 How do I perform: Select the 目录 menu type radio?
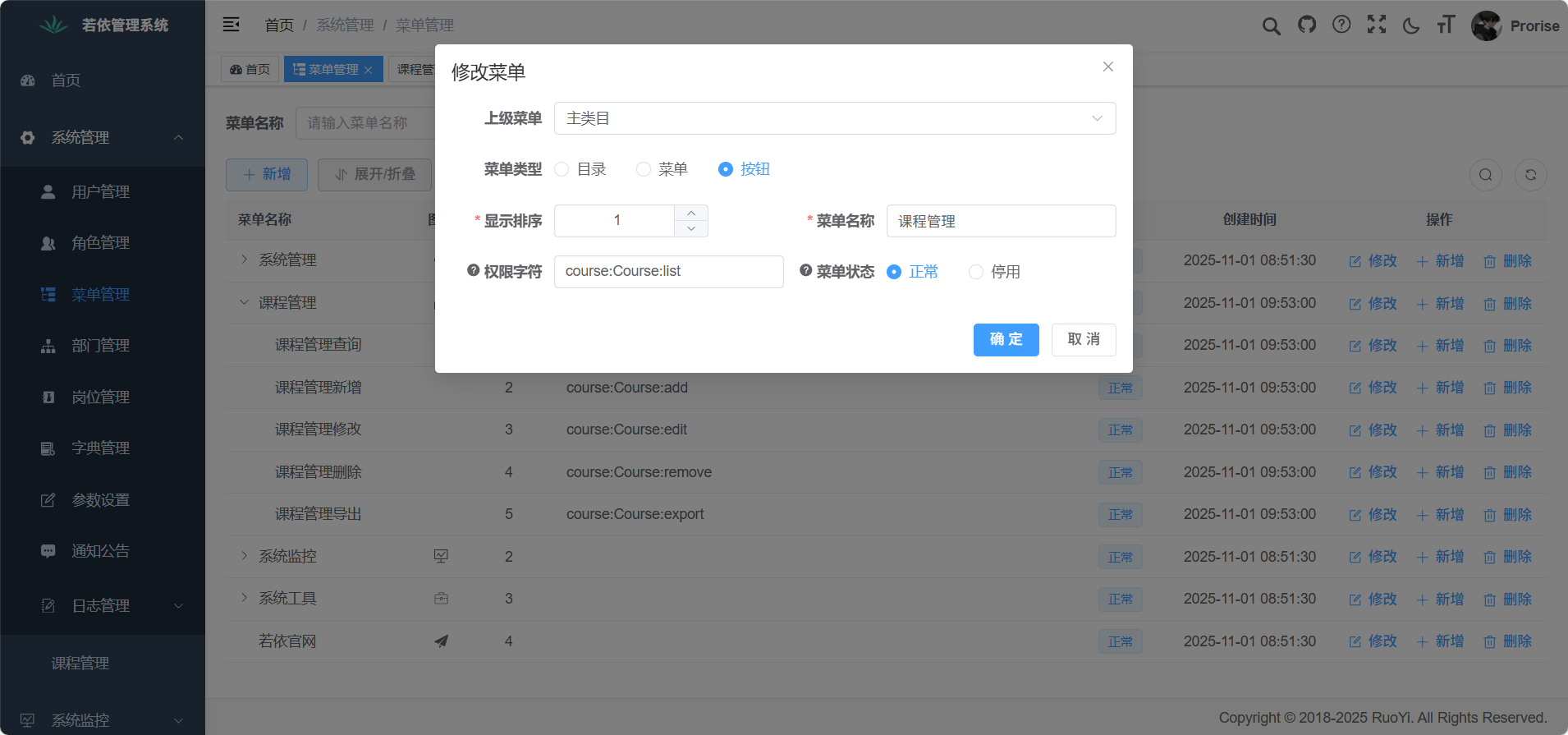(x=562, y=169)
